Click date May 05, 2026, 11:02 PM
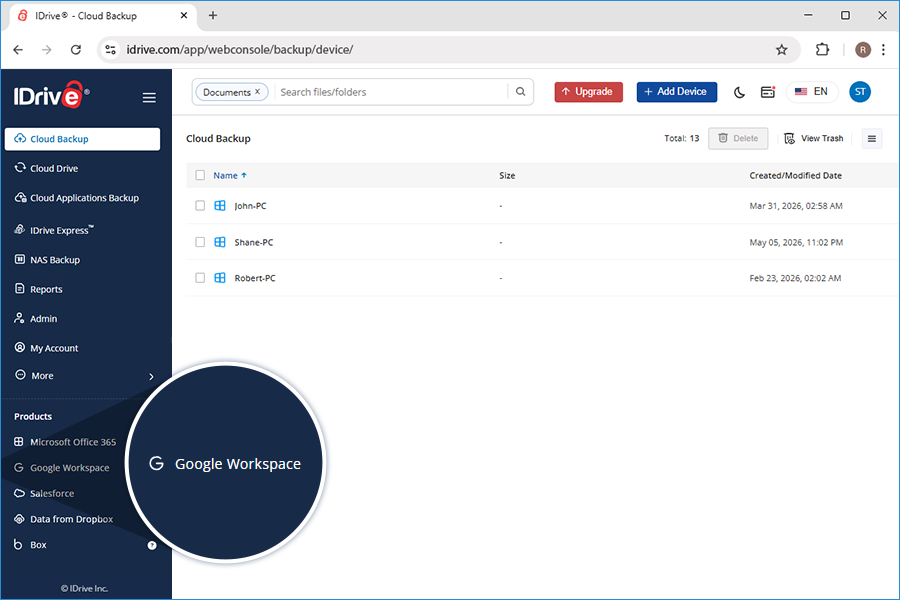Viewport: 900px width, 600px height. (796, 243)
